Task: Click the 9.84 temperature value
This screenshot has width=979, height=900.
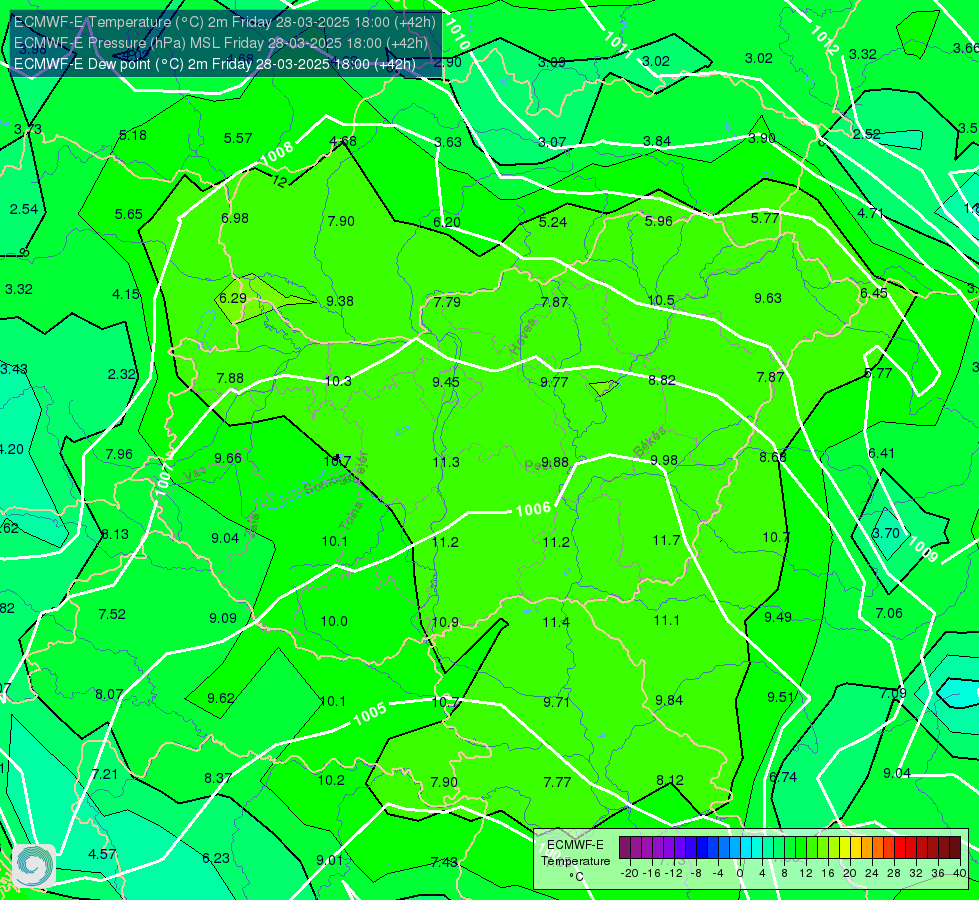Action: (x=669, y=700)
